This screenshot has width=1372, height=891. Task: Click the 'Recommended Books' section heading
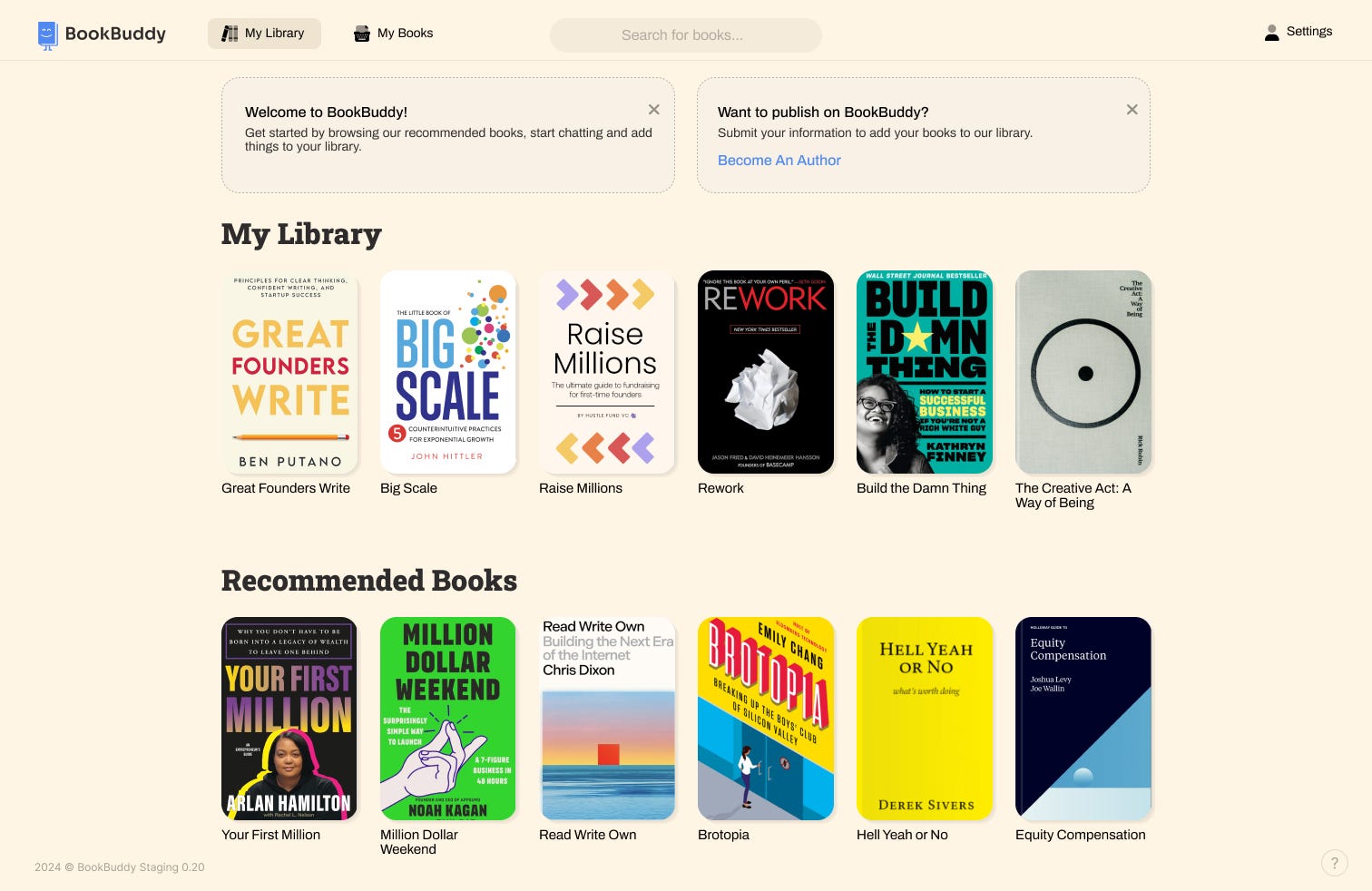(x=369, y=581)
